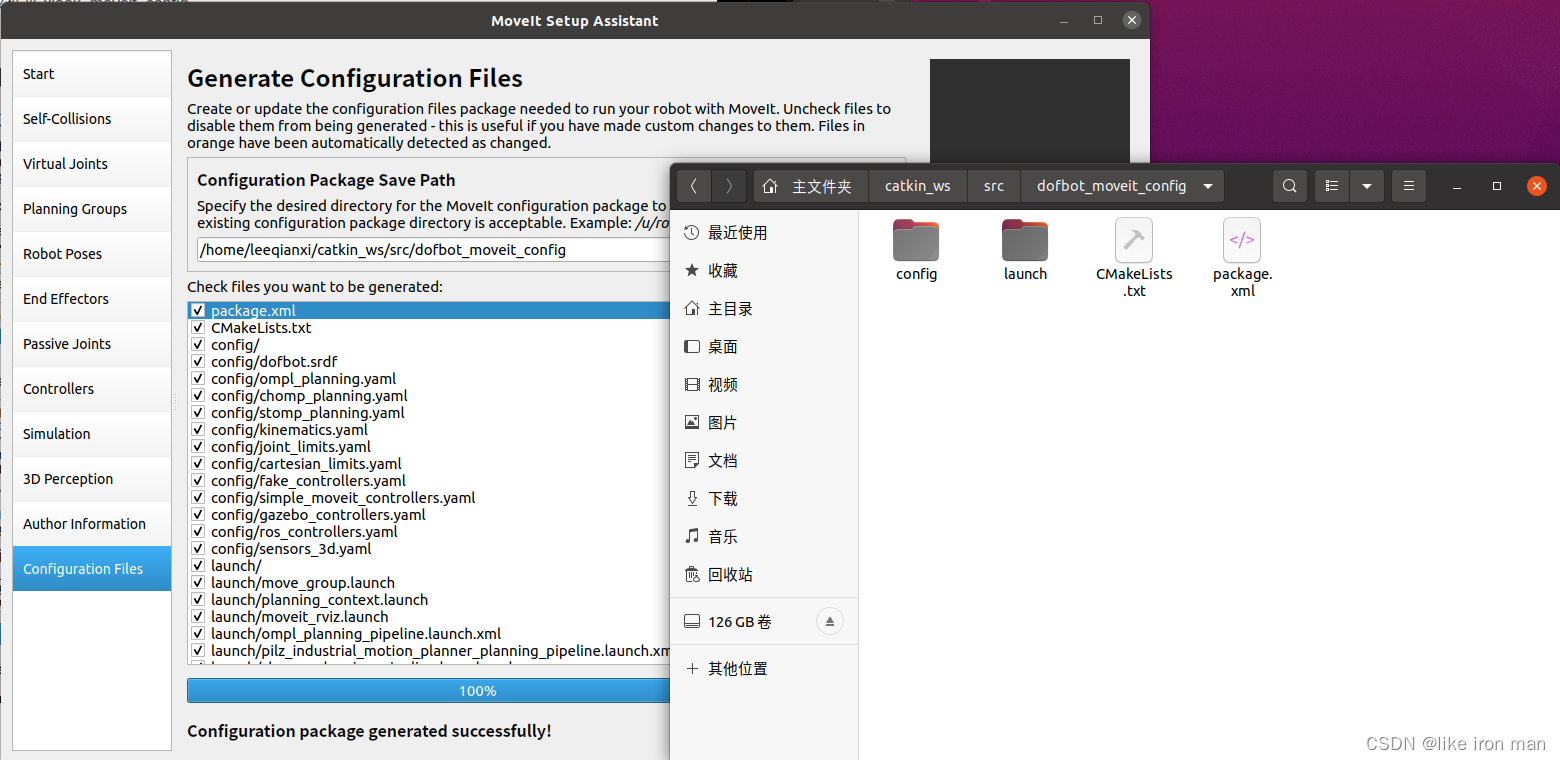Image resolution: width=1560 pixels, height=760 pixels.
Task: Select Configuration Files tab
Action: click(x=92, y=569)
